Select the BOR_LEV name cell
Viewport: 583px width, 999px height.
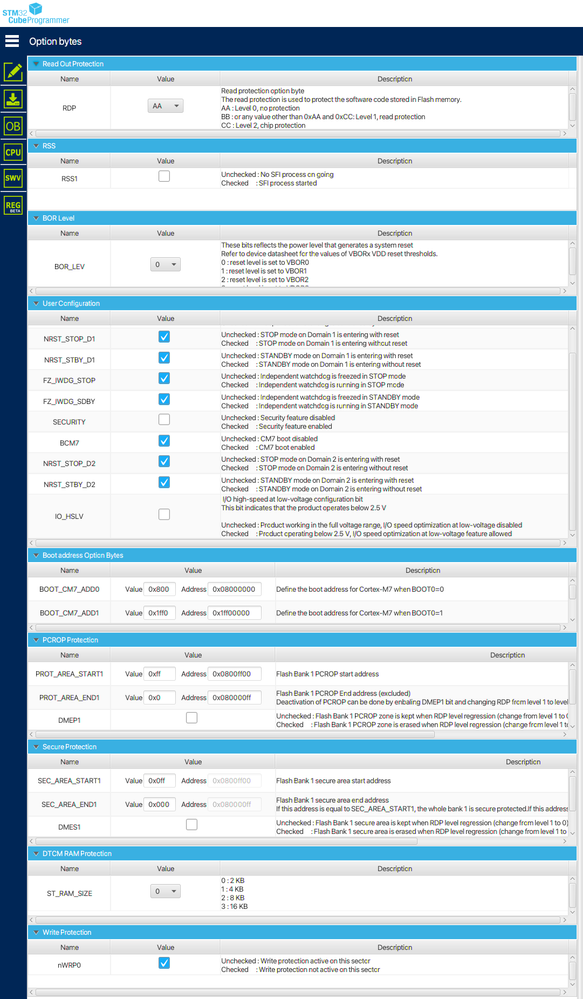tap(69, 266)
